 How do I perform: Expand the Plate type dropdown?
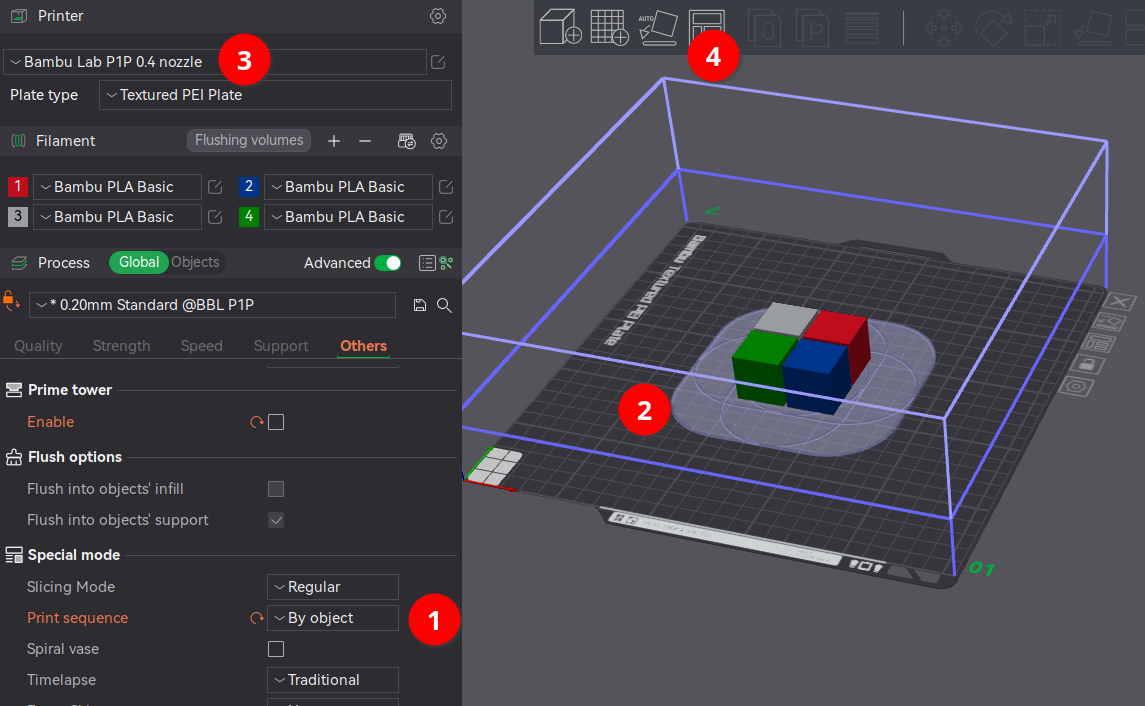click(x=275, y=95)
